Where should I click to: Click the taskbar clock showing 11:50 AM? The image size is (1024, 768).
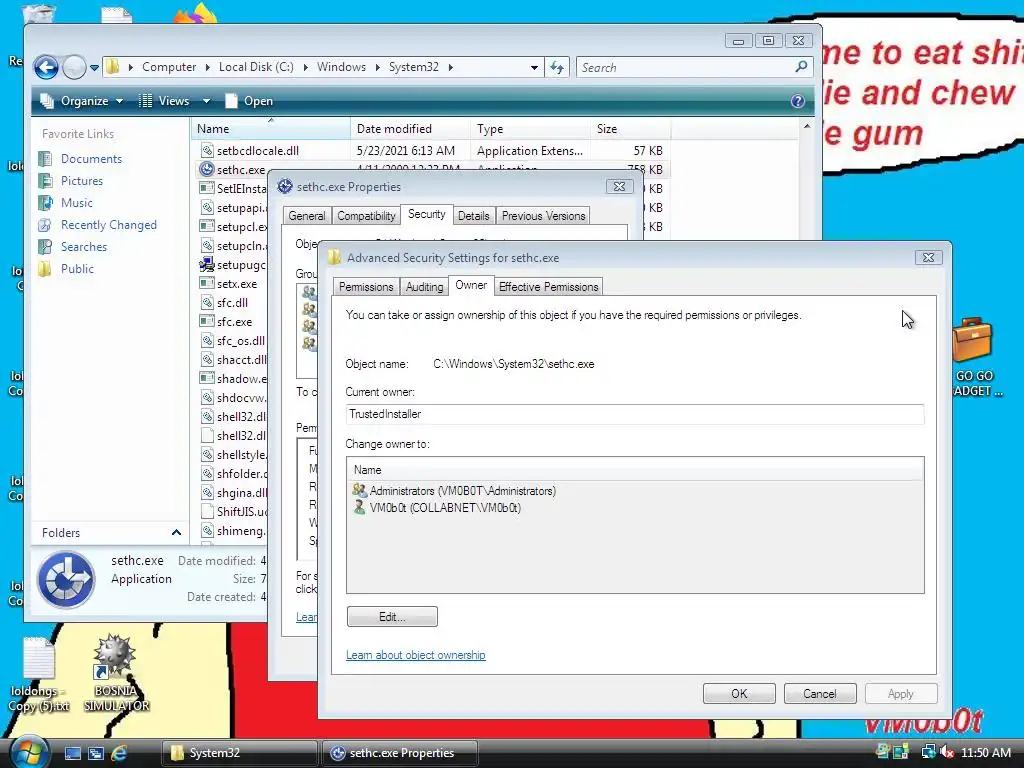pyautogui.click(x=985, y=753)
